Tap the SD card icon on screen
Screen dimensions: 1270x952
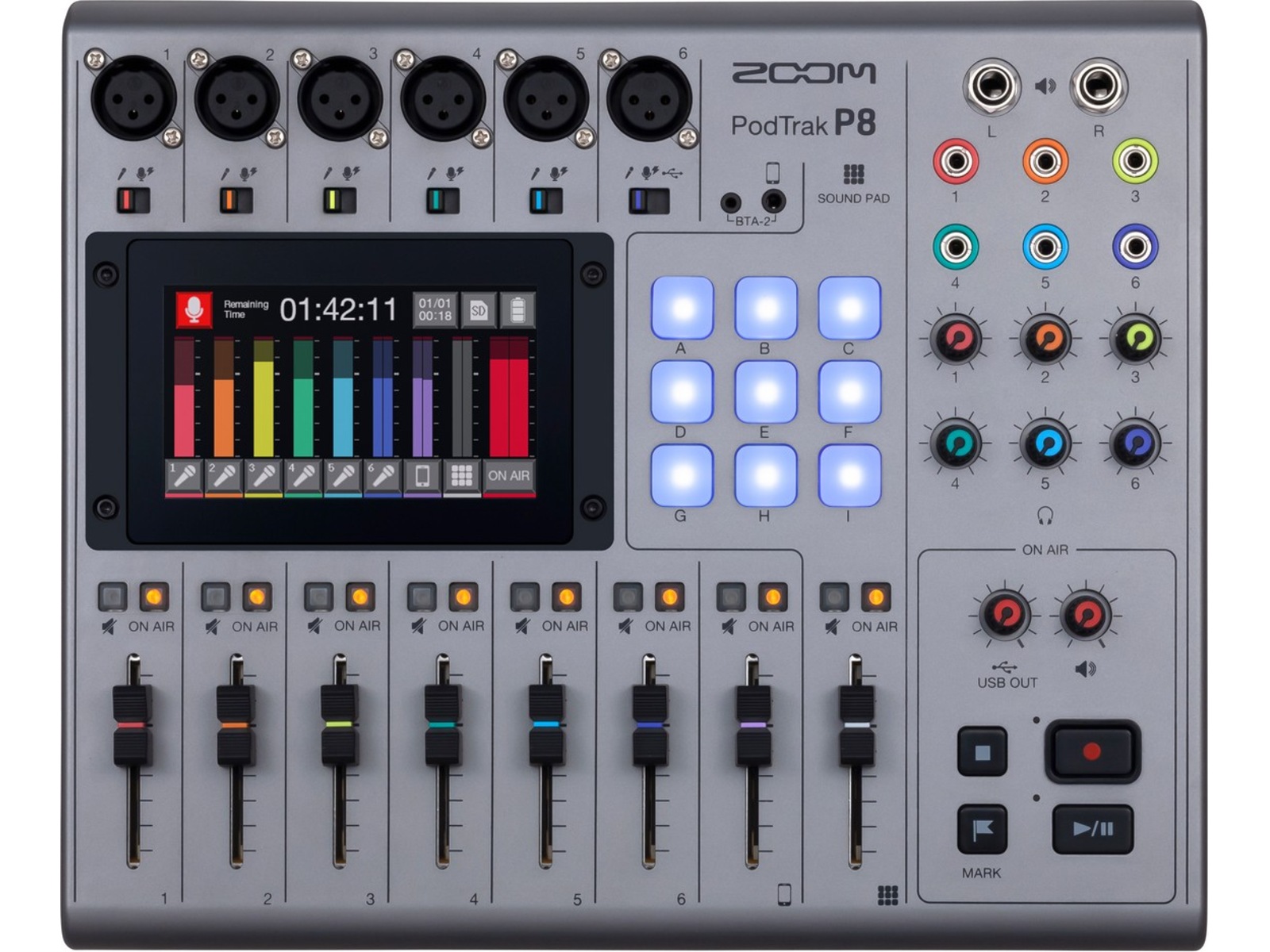click(x=478, y=310)
